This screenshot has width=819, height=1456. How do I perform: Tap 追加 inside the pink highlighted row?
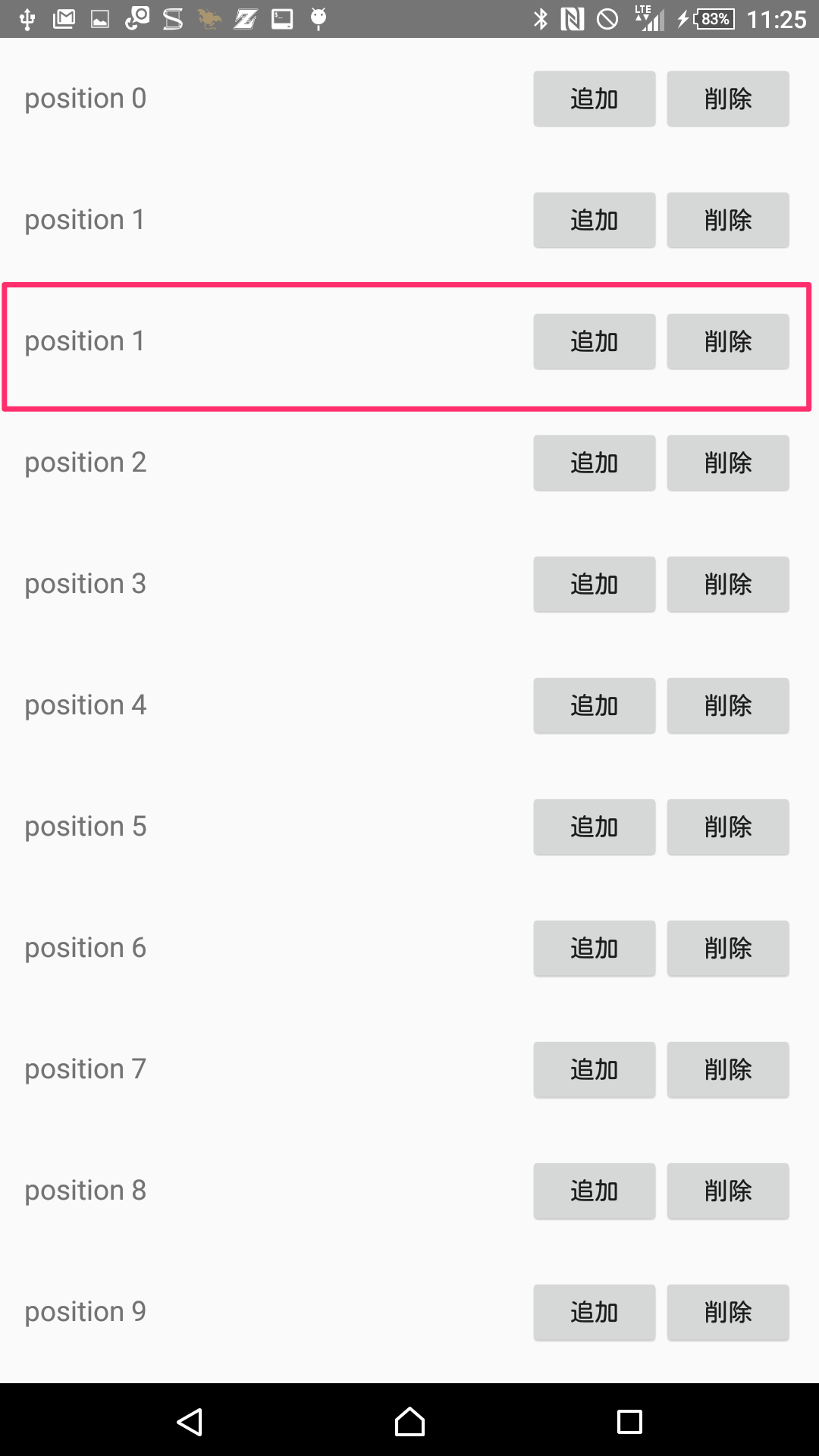[594, 341]
